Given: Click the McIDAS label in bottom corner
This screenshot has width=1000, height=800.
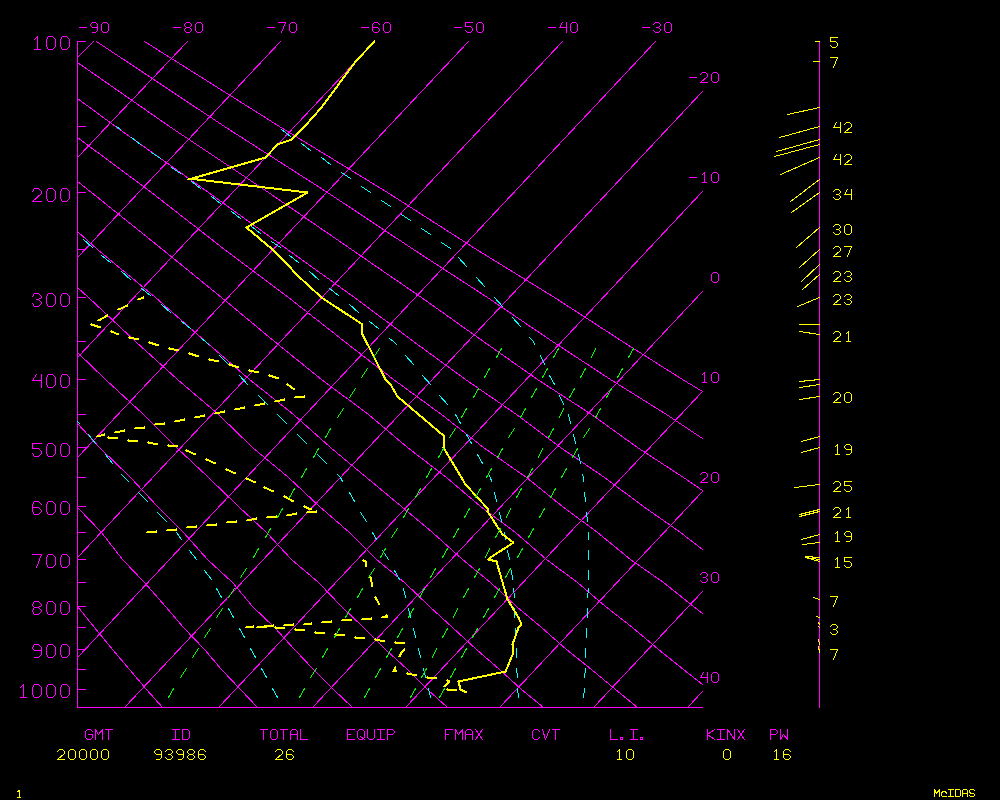Looking at the screenshot, I should click(954, 792).
